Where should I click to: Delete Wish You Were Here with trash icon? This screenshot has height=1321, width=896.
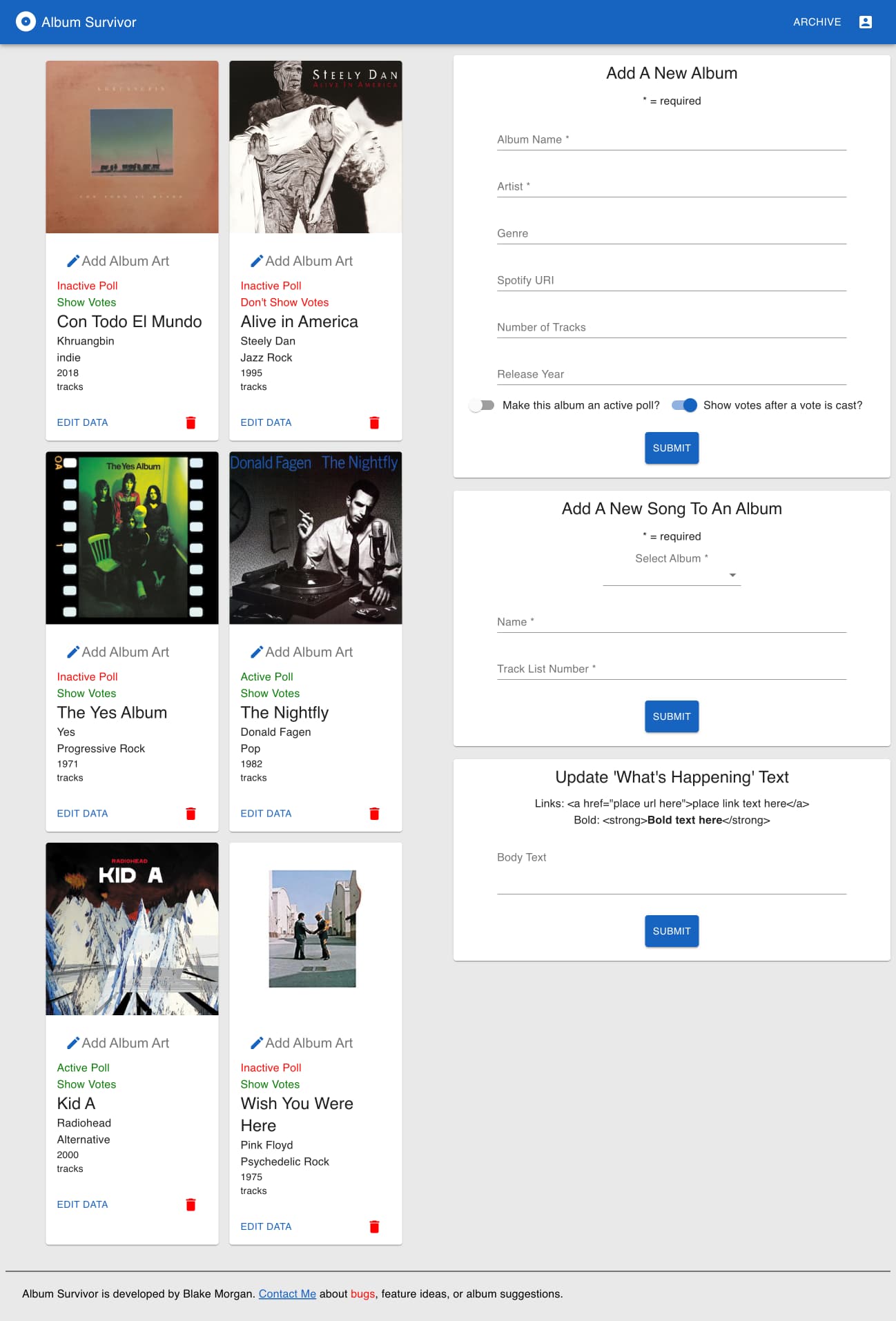(x=374, y=1226)
